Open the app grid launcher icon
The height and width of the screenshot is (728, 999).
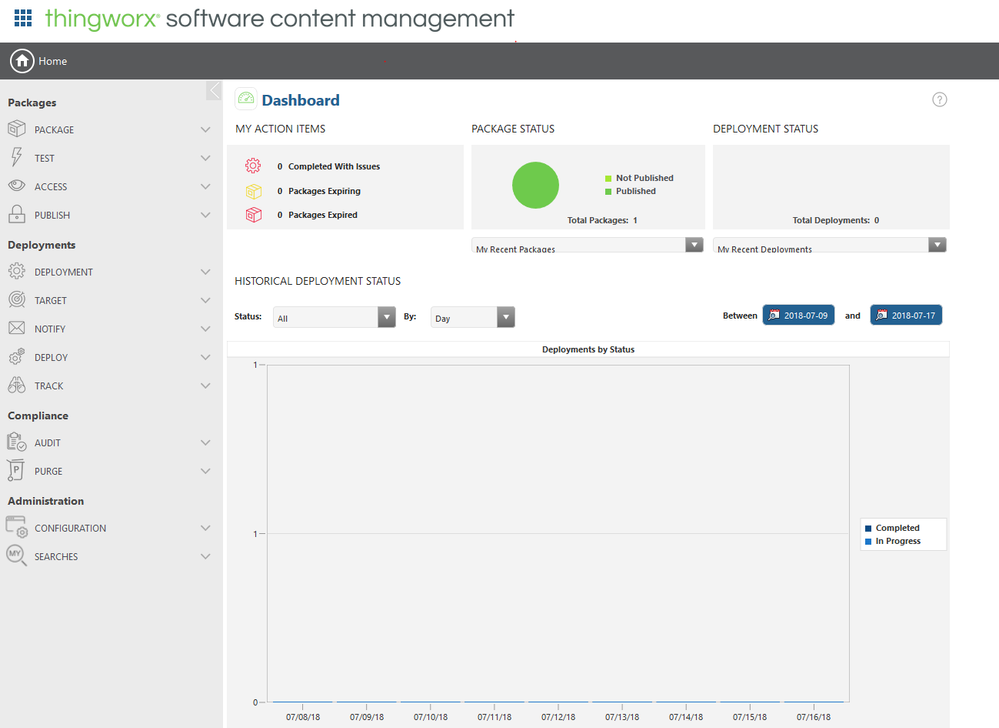pos(22,18)
